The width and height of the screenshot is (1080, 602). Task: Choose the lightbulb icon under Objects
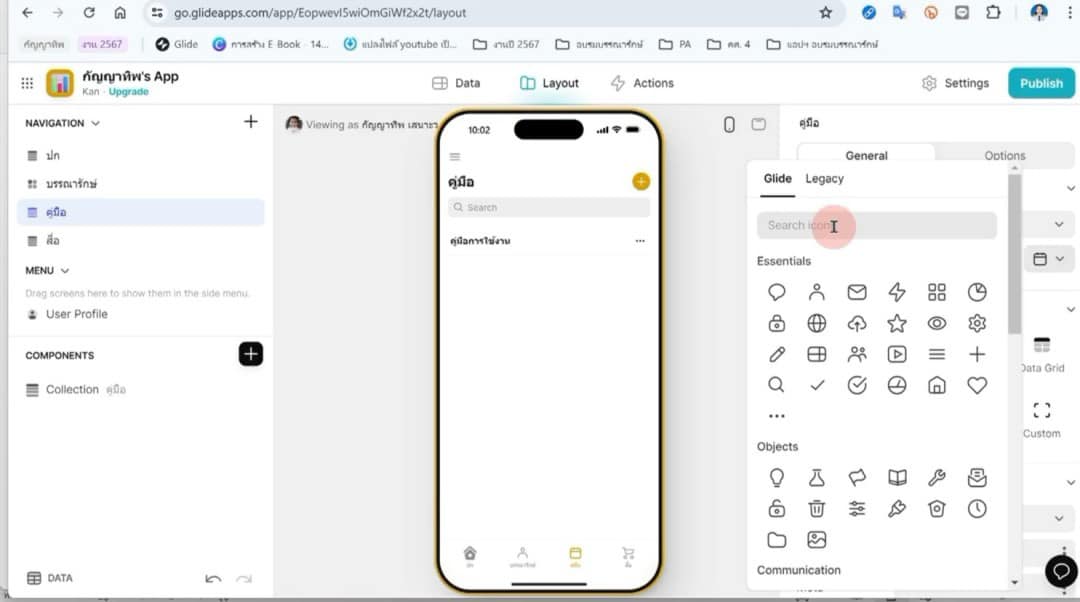coord(777,478)
